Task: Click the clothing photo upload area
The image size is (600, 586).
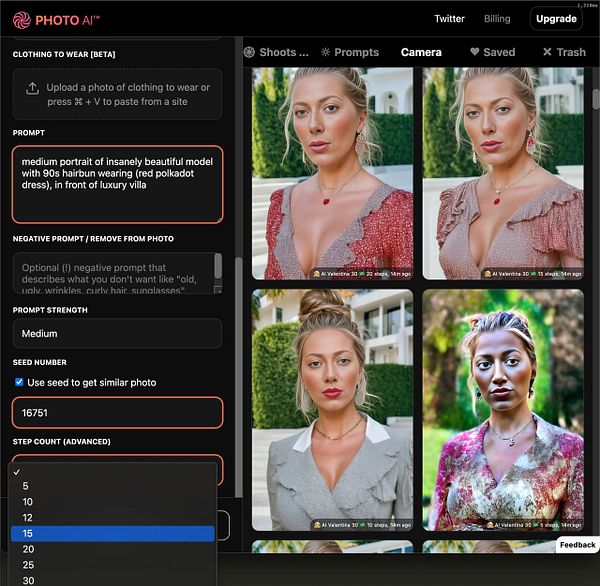Action: coord(117,94)
